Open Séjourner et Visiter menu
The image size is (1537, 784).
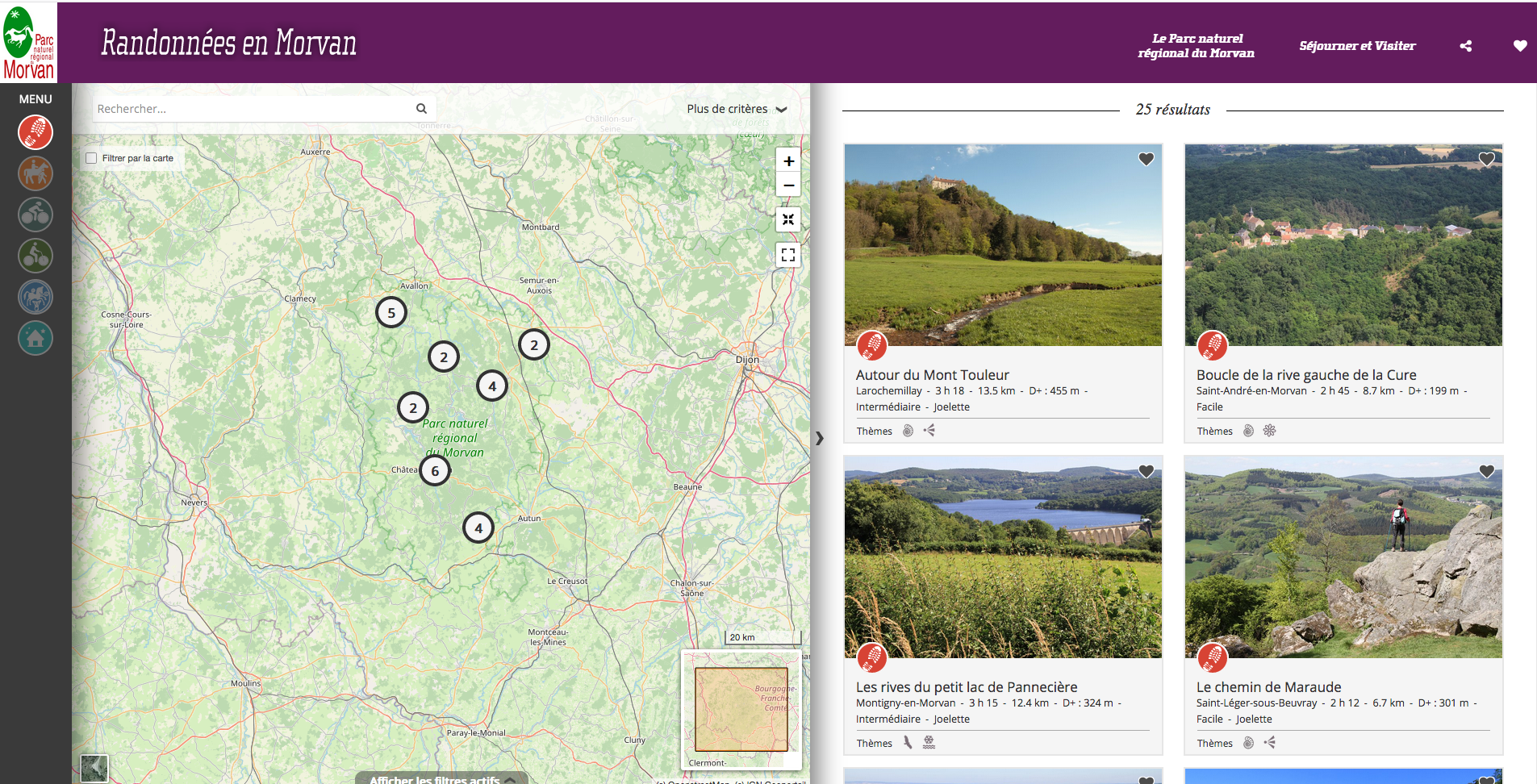click(x=1357, y=46)
